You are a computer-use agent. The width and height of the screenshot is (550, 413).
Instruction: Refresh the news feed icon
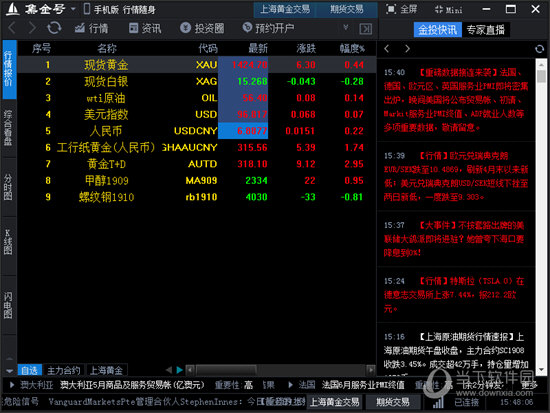[x=539, y=49]
